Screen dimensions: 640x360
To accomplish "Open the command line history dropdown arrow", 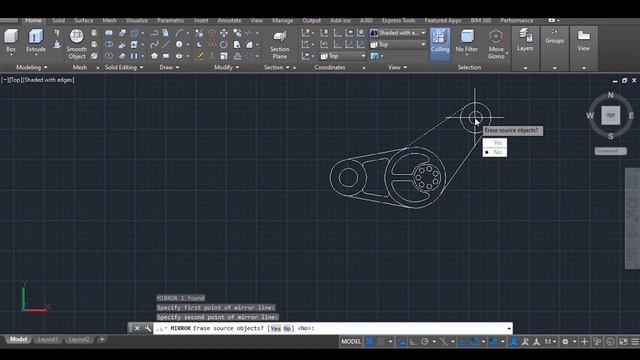I will coord(509,328).
